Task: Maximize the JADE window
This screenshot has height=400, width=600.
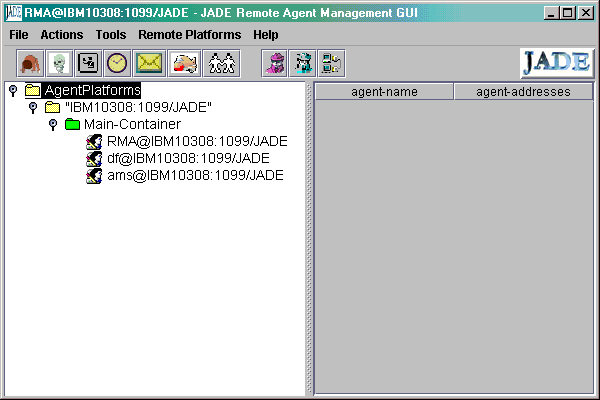Action: click(x=568, y=13)
